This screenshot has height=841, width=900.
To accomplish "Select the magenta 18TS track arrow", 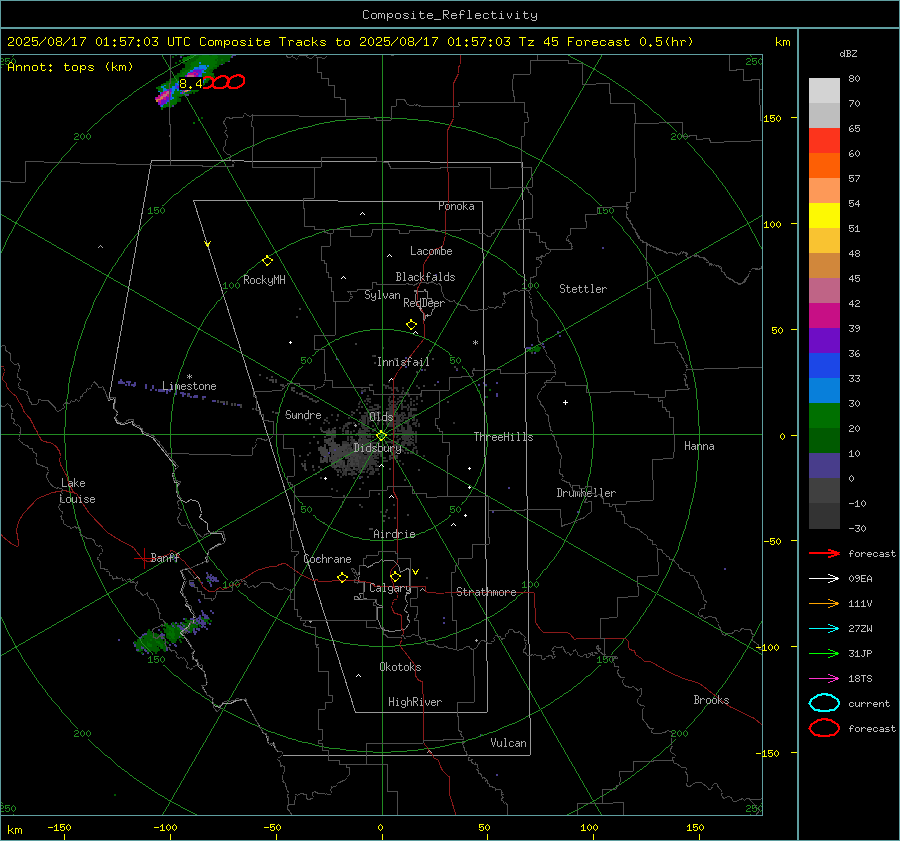I will pyautogui.click(x=824, y=679).
